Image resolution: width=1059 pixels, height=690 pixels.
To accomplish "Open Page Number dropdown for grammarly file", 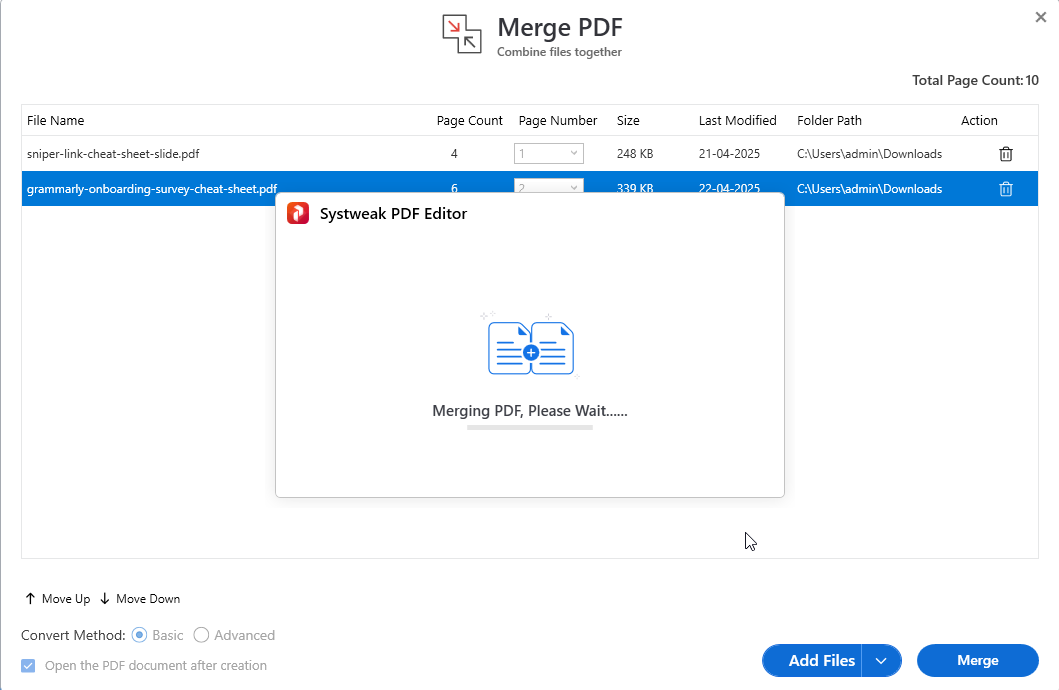I will [548, 186].
